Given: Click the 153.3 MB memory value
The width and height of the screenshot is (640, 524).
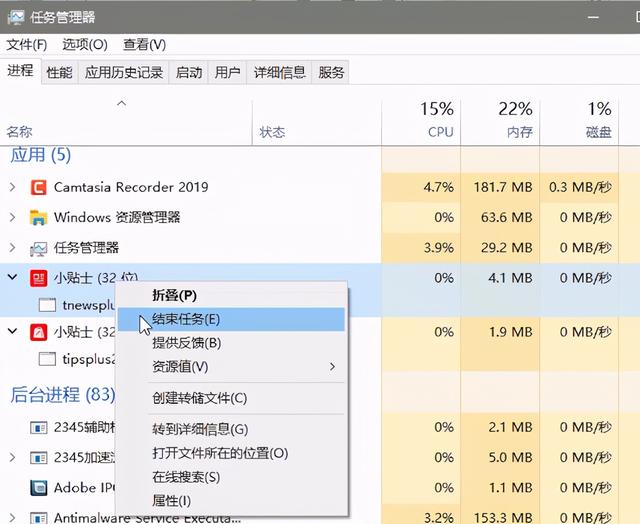Looking at the screenshot, I should pos(503,518).
